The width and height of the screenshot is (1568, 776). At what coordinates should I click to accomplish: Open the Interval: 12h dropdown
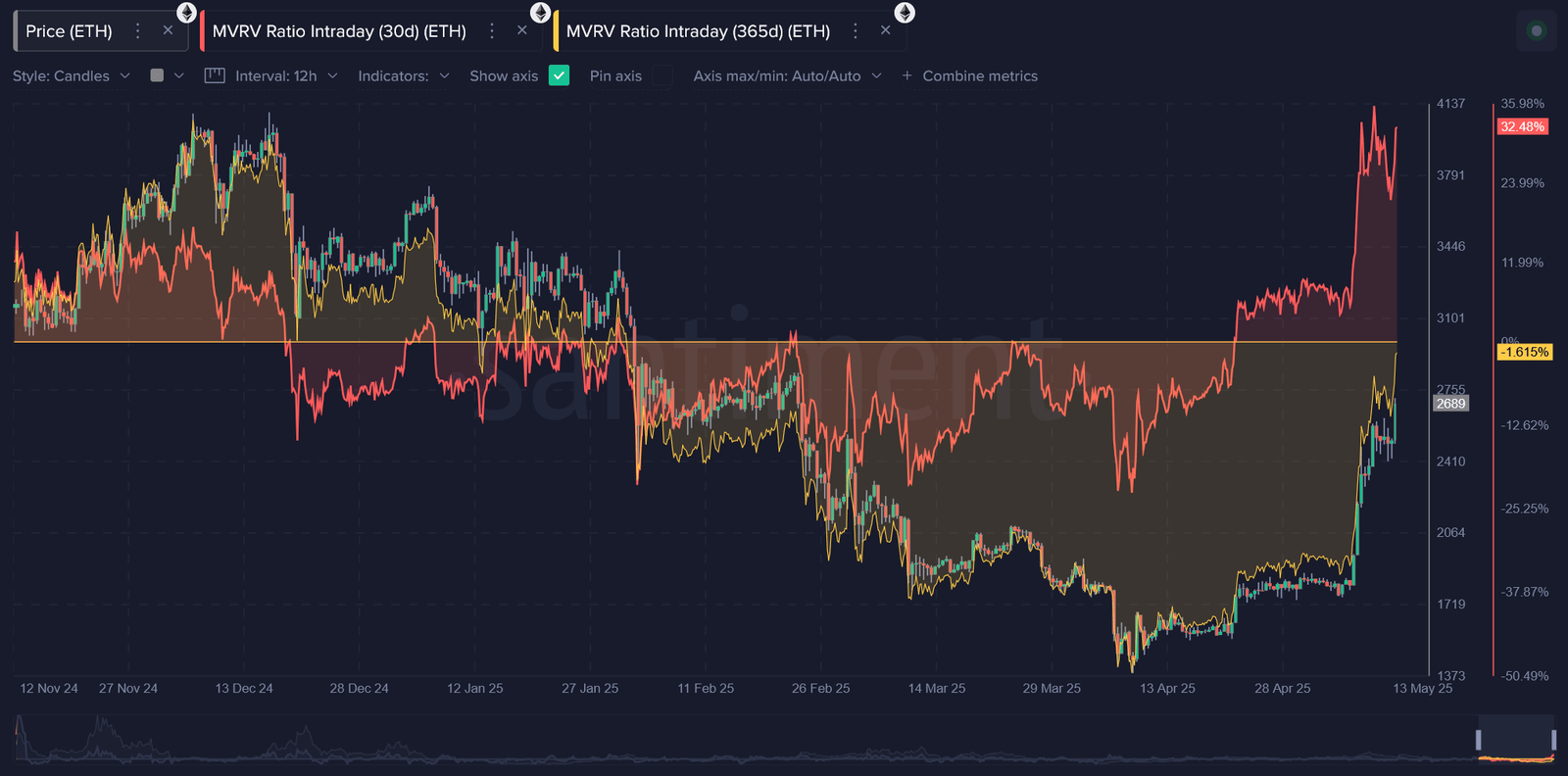[x=286, y=75]
